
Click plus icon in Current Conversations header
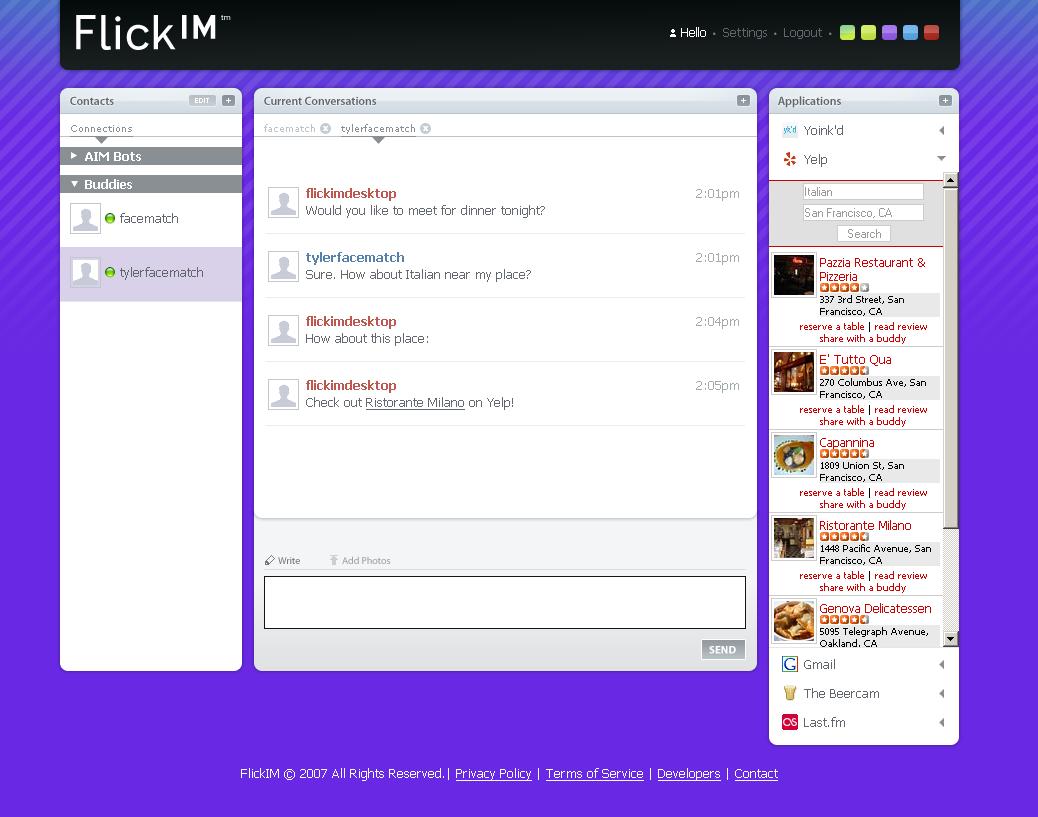743,101
